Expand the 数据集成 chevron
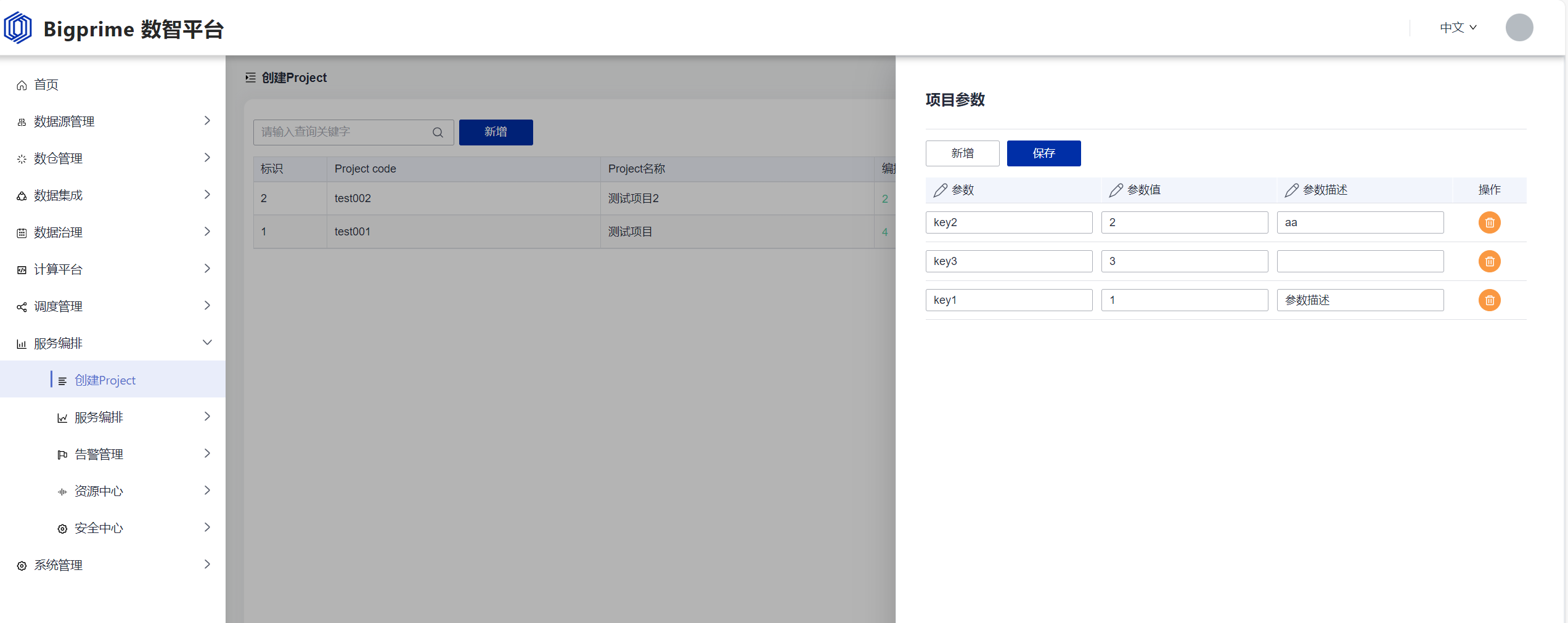Screen dimensions: 1568x623 [207, 195]
